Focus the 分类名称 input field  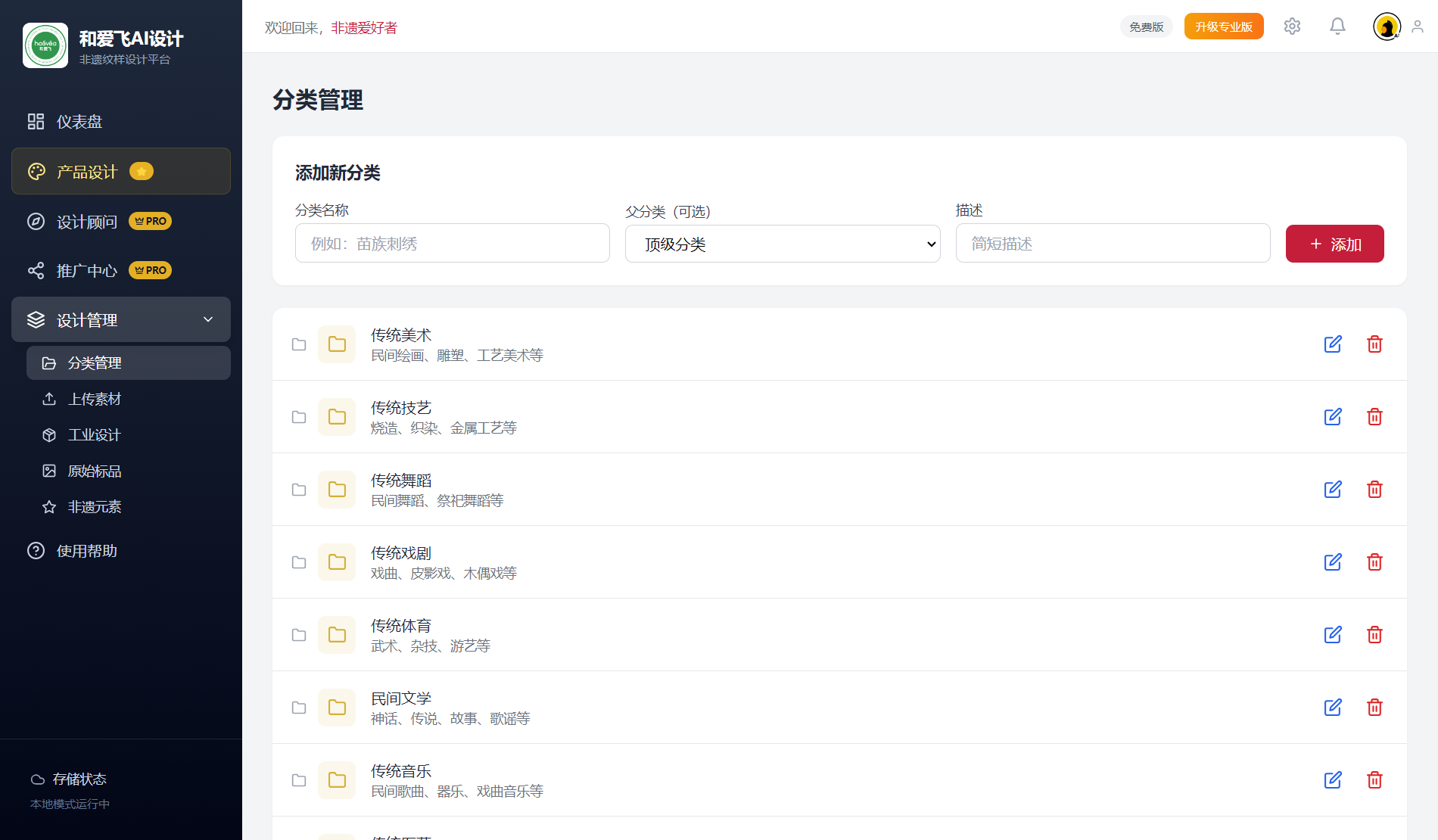[452, 243]
